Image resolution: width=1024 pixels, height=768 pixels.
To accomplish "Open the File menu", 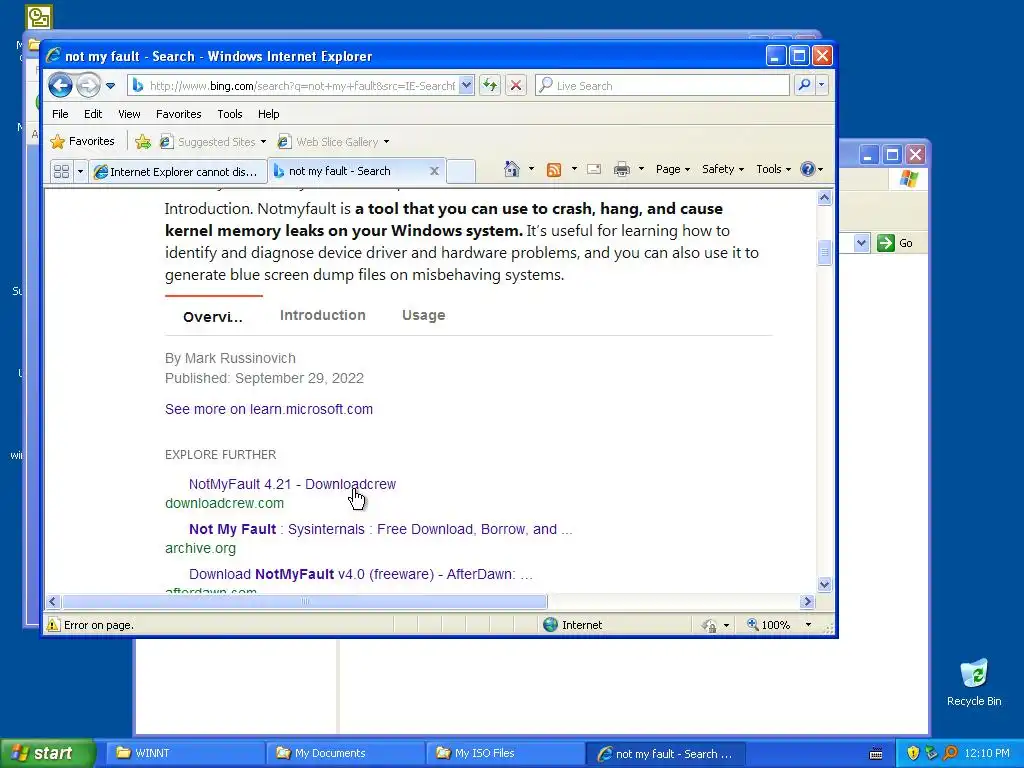I will click(x=60, y=114).
